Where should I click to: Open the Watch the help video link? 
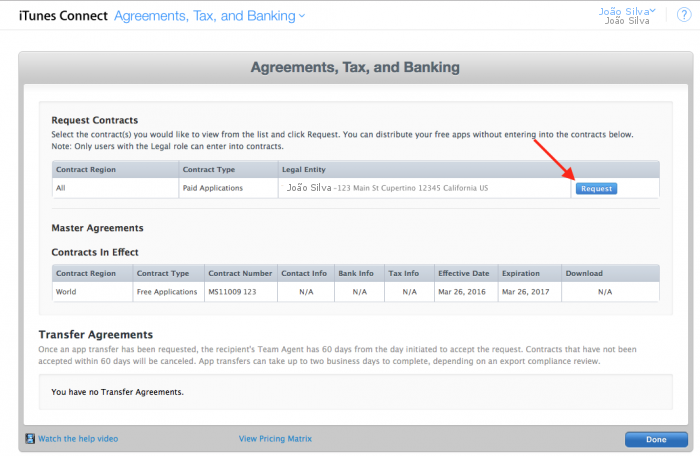coord(77,438)
